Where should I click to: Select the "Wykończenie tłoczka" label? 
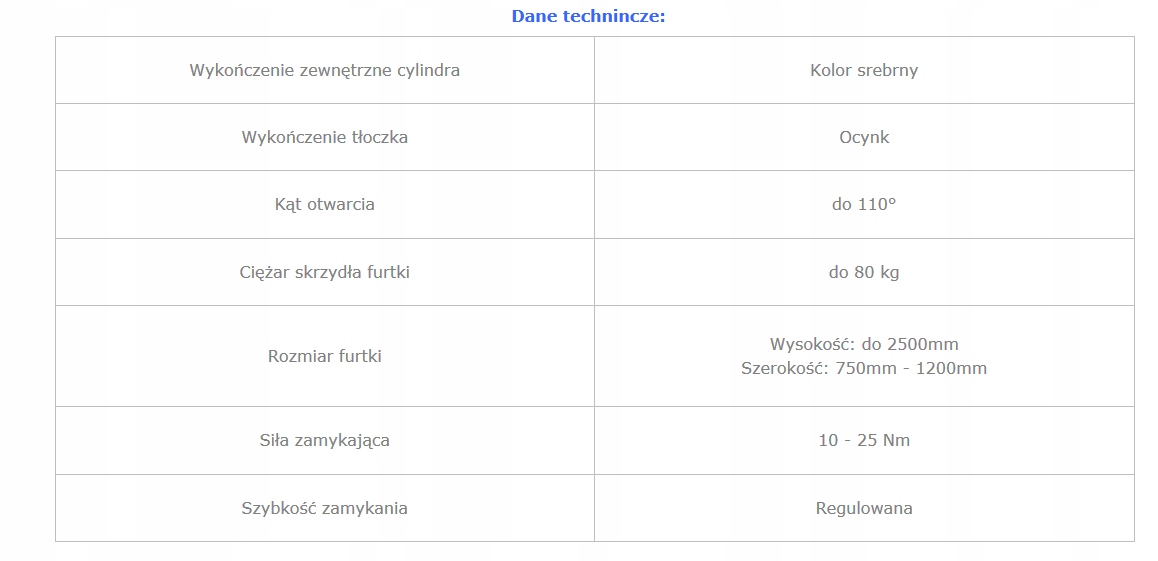[325, 138]
